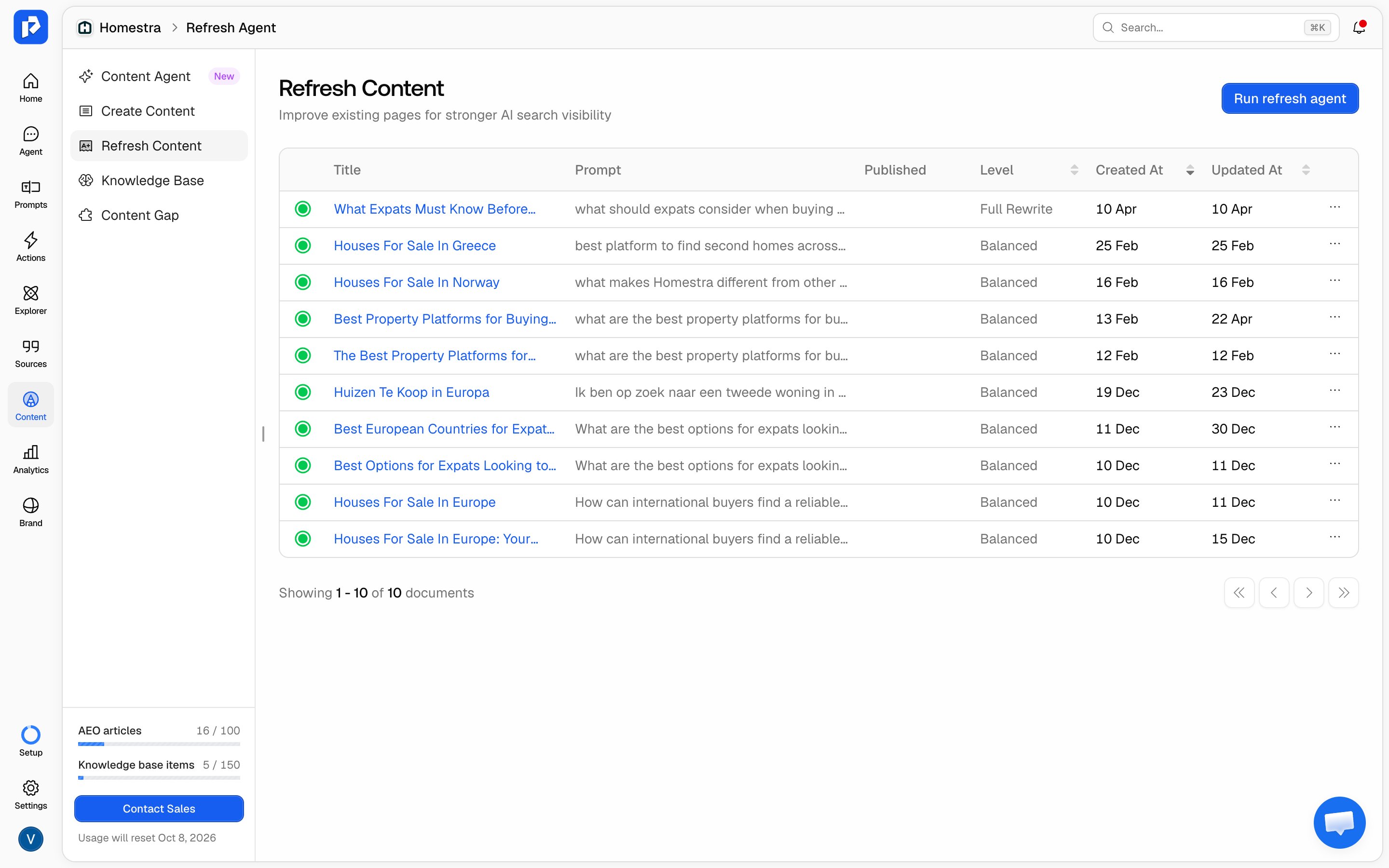The height and width of the screenshot is (868, 1389).
Task: Click Run refresh agent button
Action: 1290,98
